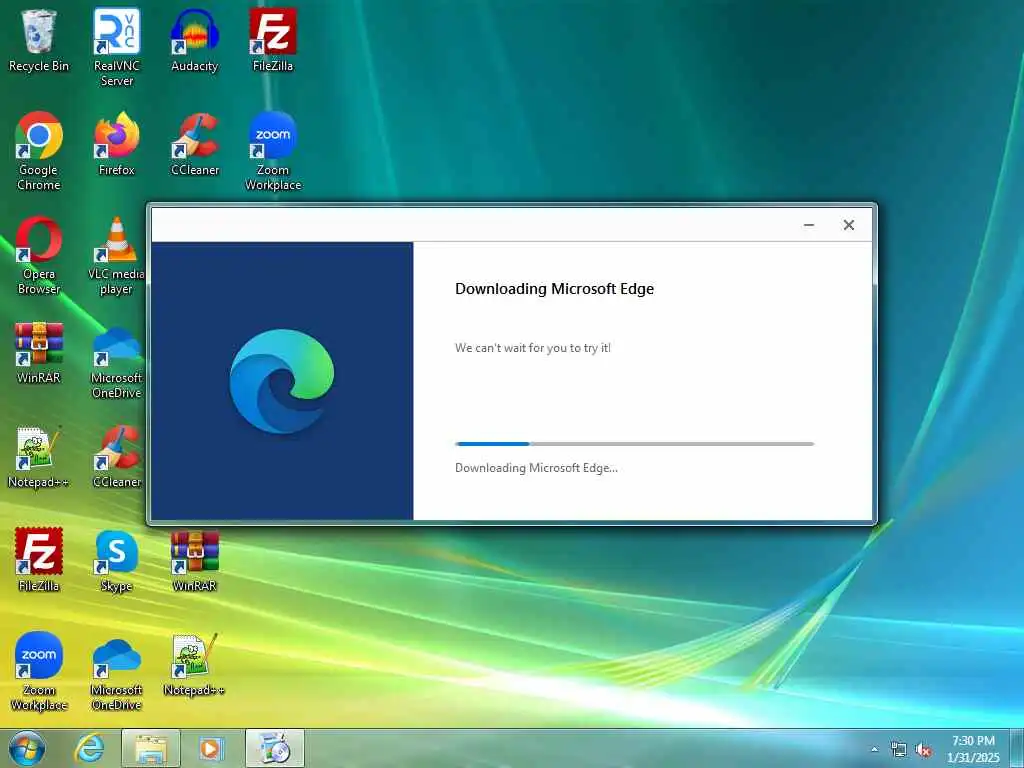This screenshot has height=768, width=1024.
Task: Open Windows Explorer from the taskbar
Action: click(151, 748)
